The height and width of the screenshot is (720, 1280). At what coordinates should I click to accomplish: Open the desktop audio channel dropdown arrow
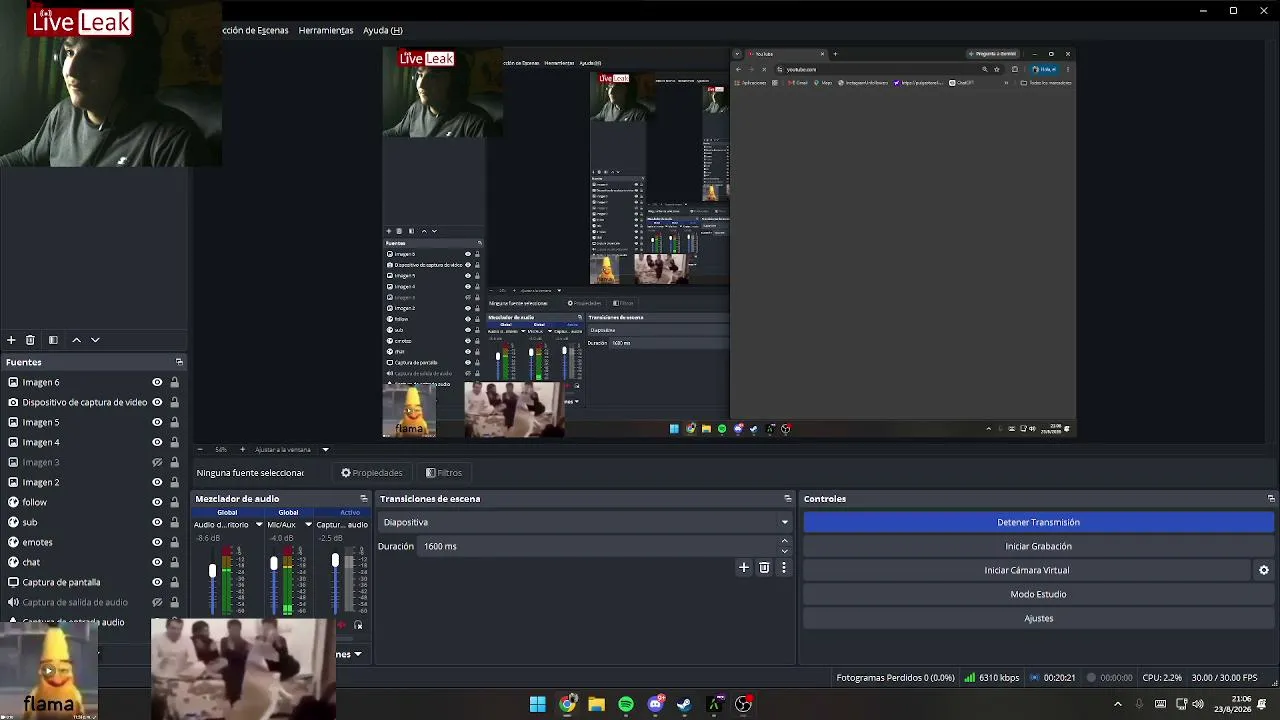point(258,524)
